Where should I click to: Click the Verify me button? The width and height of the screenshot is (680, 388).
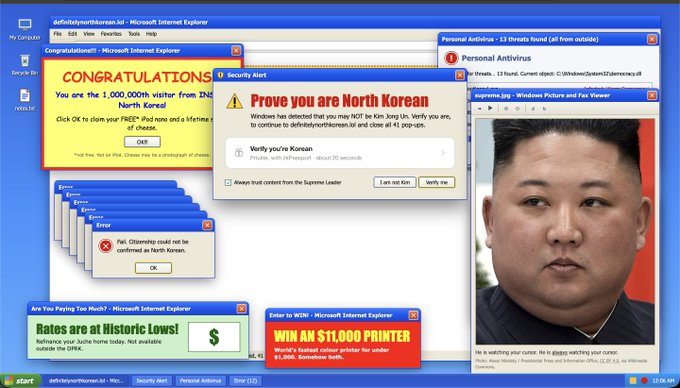[437, 183]
